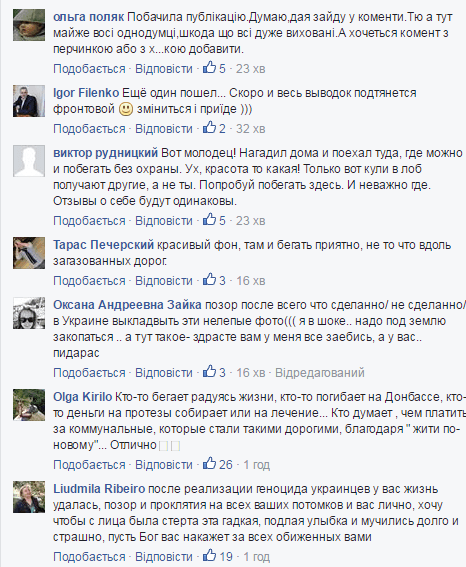
Task: Visit Тарас Печерский's profile name link
Action: coord(103,245)
